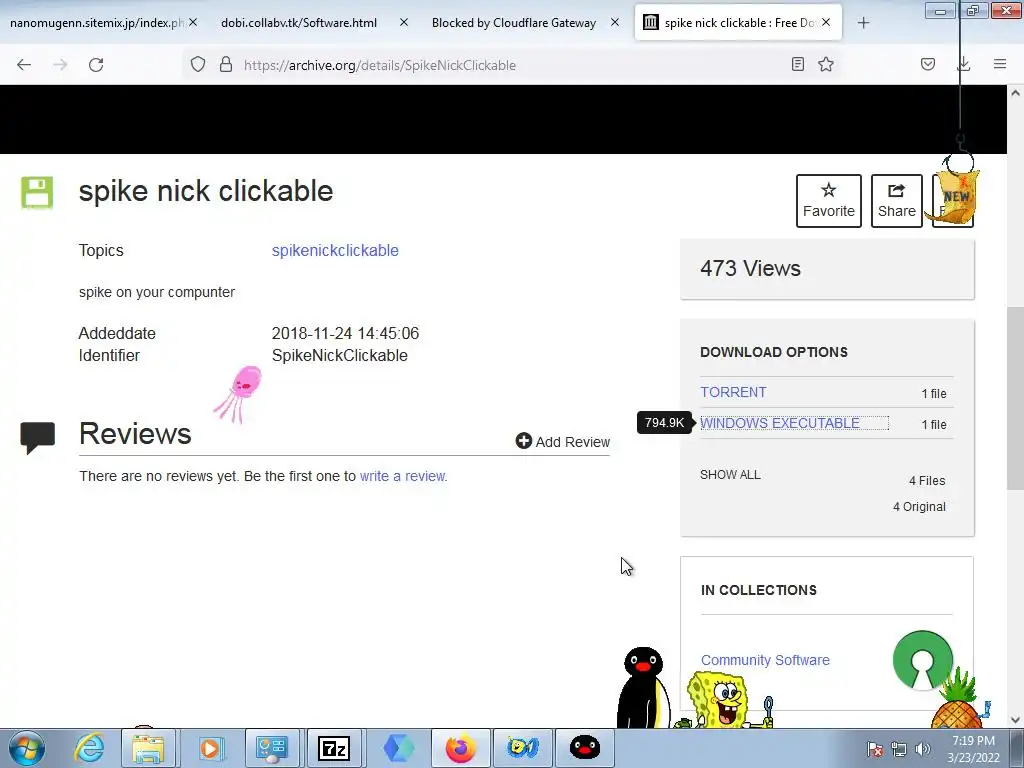Download the WINDOWS EXECUTABLE file
Screen dimensions: 1024x768
pyautogui.click(x=780, y=423)
